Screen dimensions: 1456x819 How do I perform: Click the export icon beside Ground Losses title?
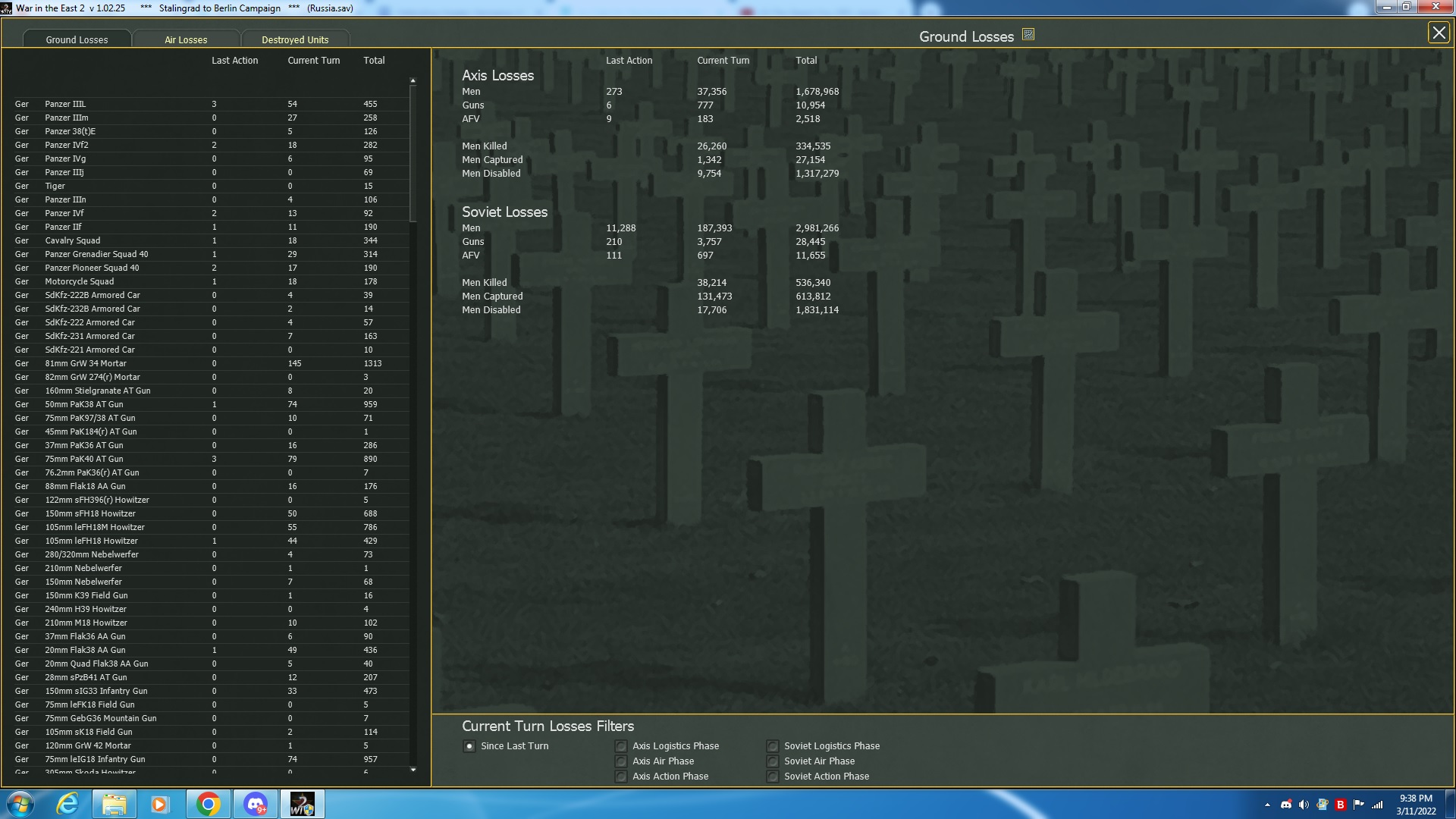[x=1028, y=35]
